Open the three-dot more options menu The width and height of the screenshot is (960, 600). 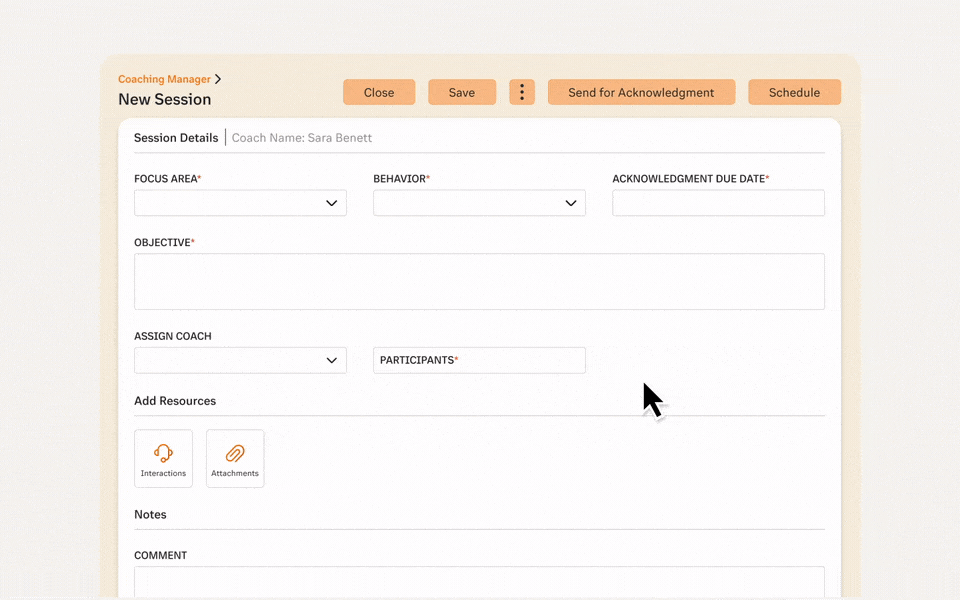[521, 92]
